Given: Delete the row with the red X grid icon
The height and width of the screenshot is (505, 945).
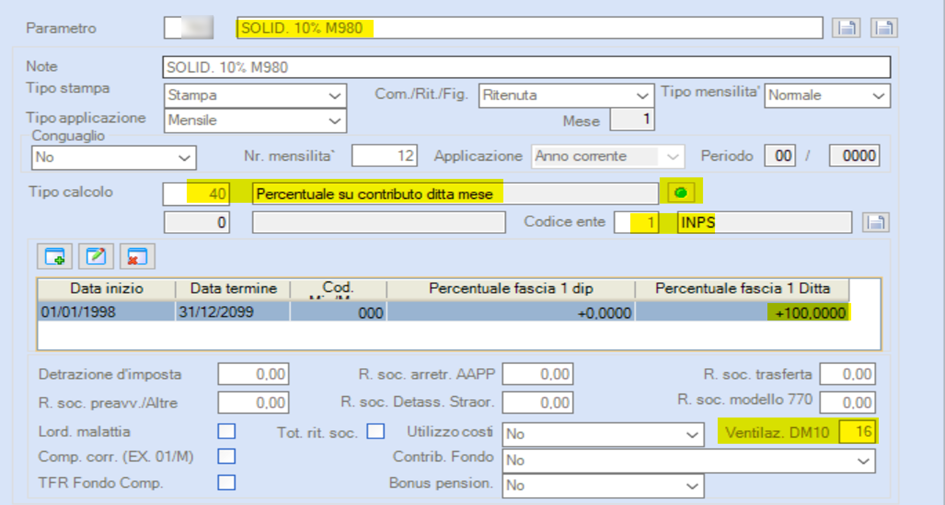Looking at the screenshot, I should coord(137,257).
